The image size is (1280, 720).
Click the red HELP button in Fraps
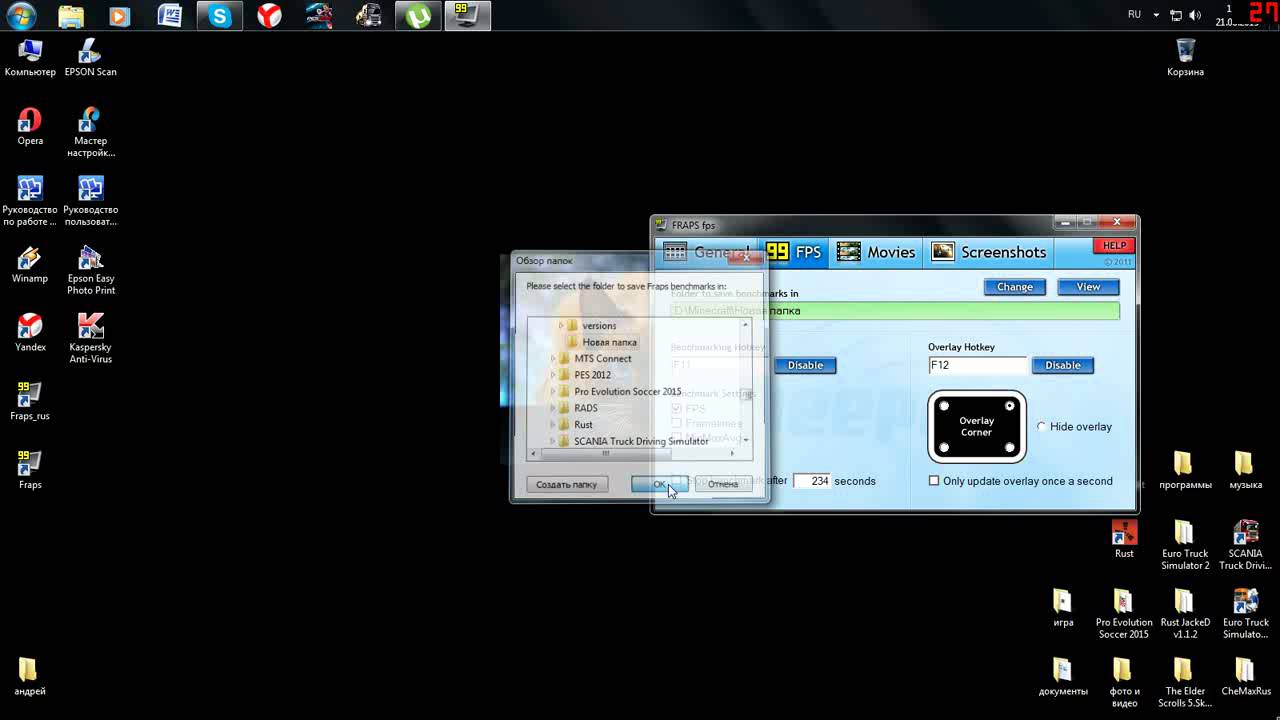click(x=1114, y=246)
